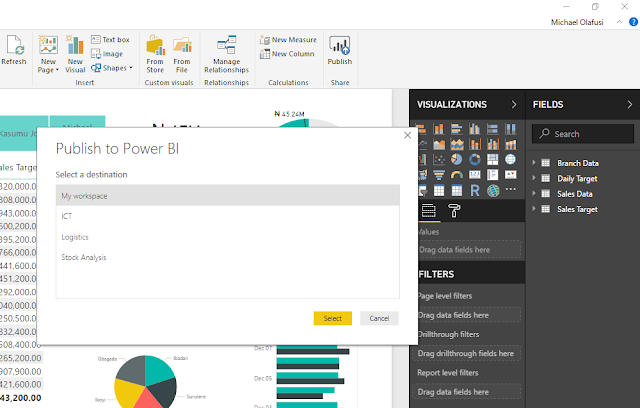Select the funnel chart visual
640x408 pixels.
[439, 175]
